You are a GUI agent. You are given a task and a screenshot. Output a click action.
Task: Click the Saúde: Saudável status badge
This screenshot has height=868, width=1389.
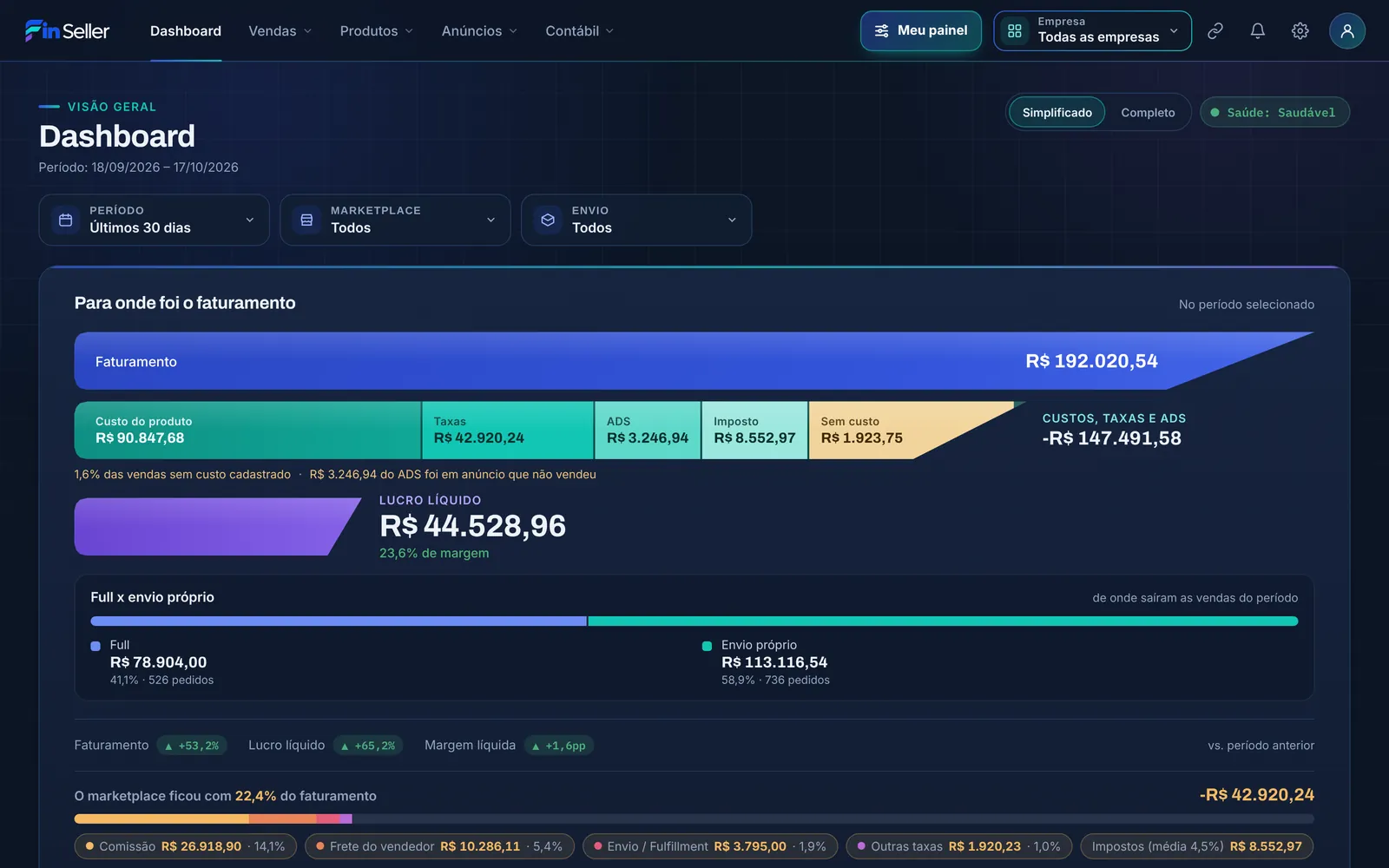coord(1274,113)
